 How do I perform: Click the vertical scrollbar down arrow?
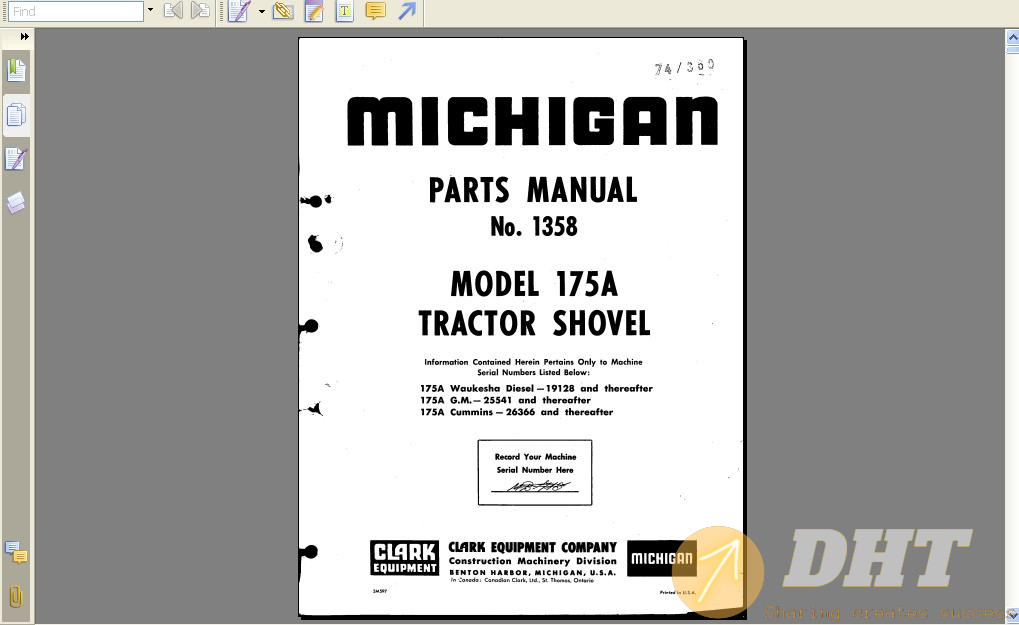coord(1013,614)
